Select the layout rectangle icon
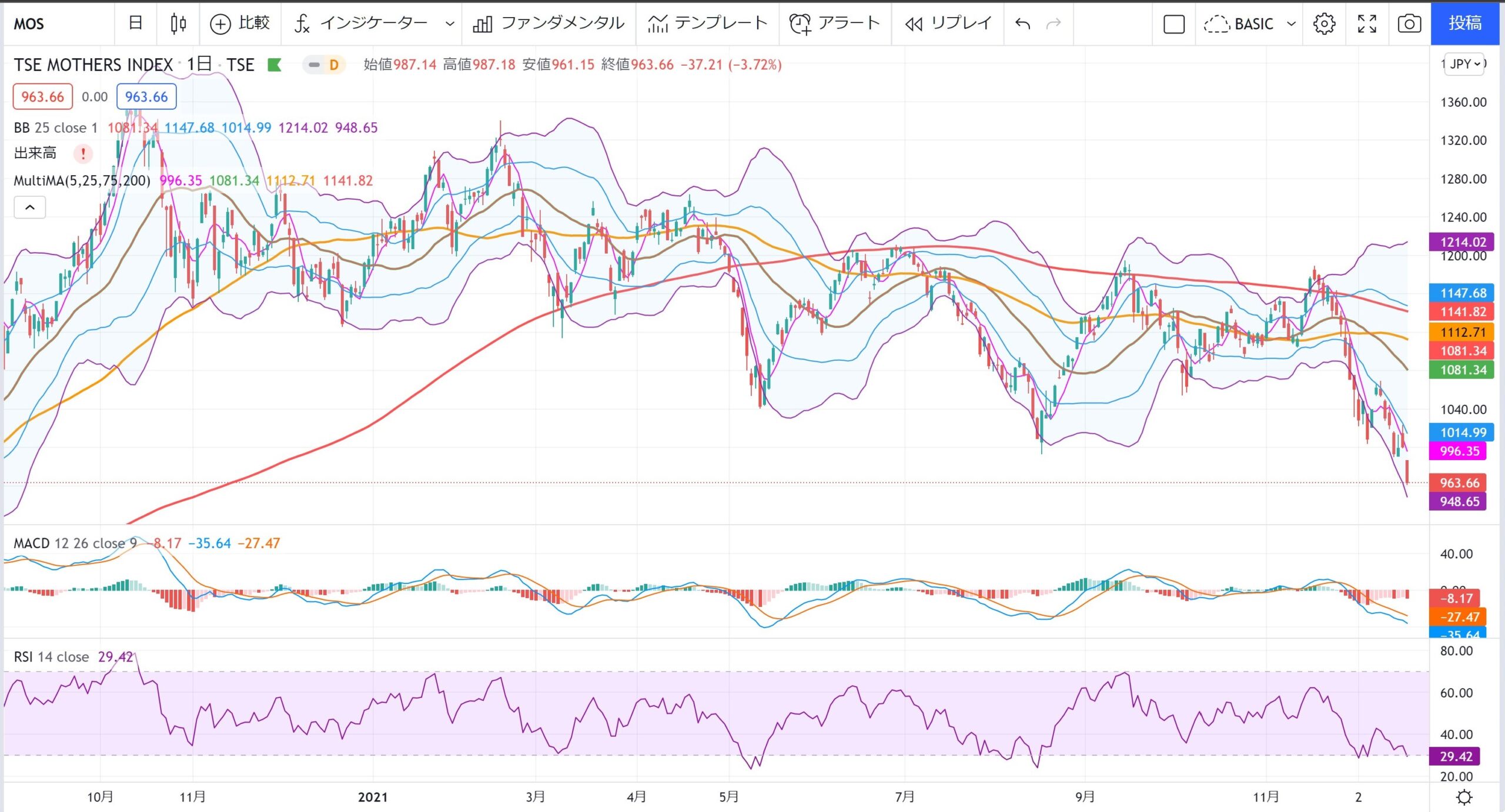1505x812 pixels. point(1173,24)
